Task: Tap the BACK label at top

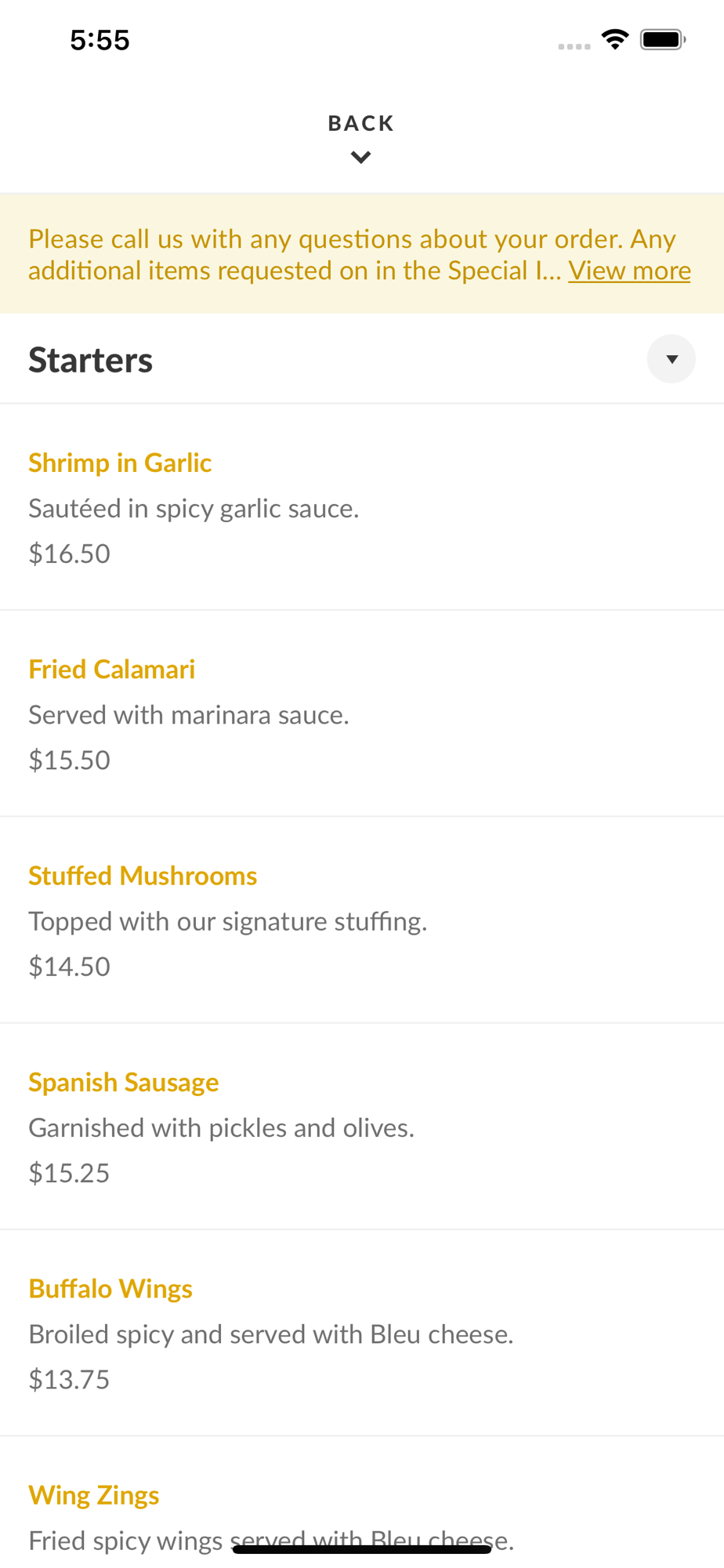Action: click(x=360, y=123)
